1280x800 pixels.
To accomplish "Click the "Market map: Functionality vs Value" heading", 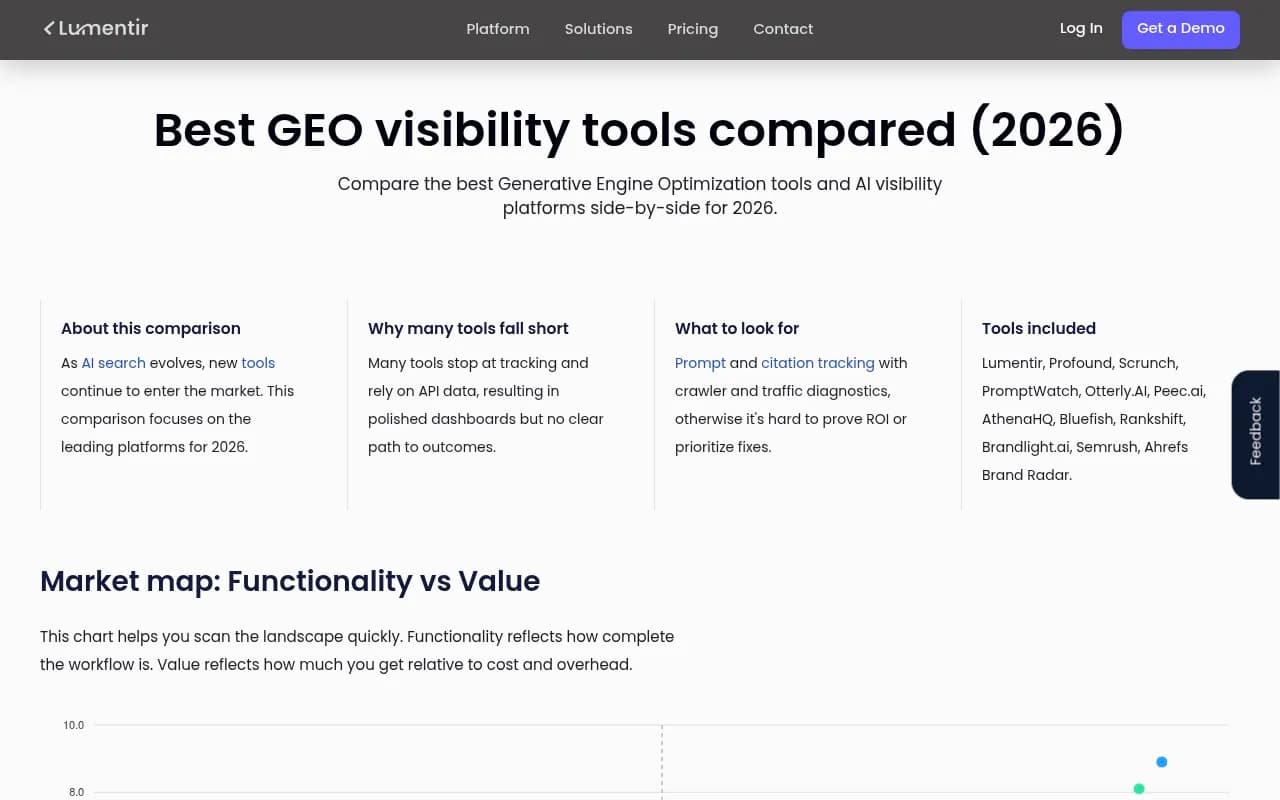I will pyautogui.click(x=290, y=581).
